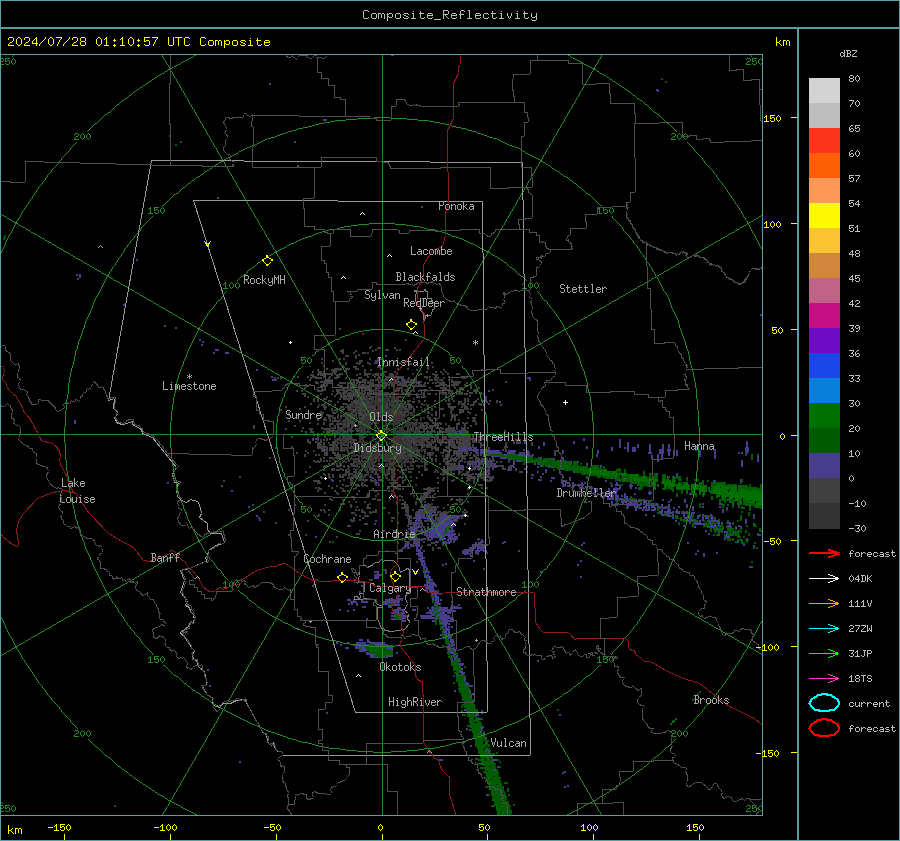Click the red forecast ellipse icon
The width and height of the screenshot is (900, 841).
[x=824, y=728]
